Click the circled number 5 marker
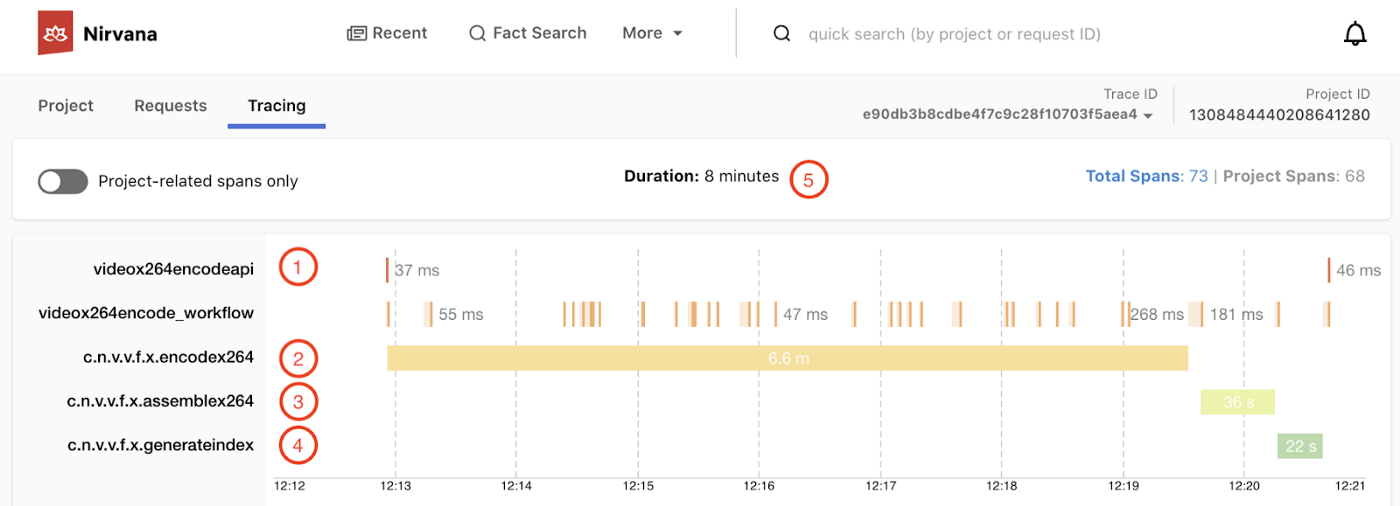The width and height of the screenshot is (1400, 506). (x=809, y=180)
